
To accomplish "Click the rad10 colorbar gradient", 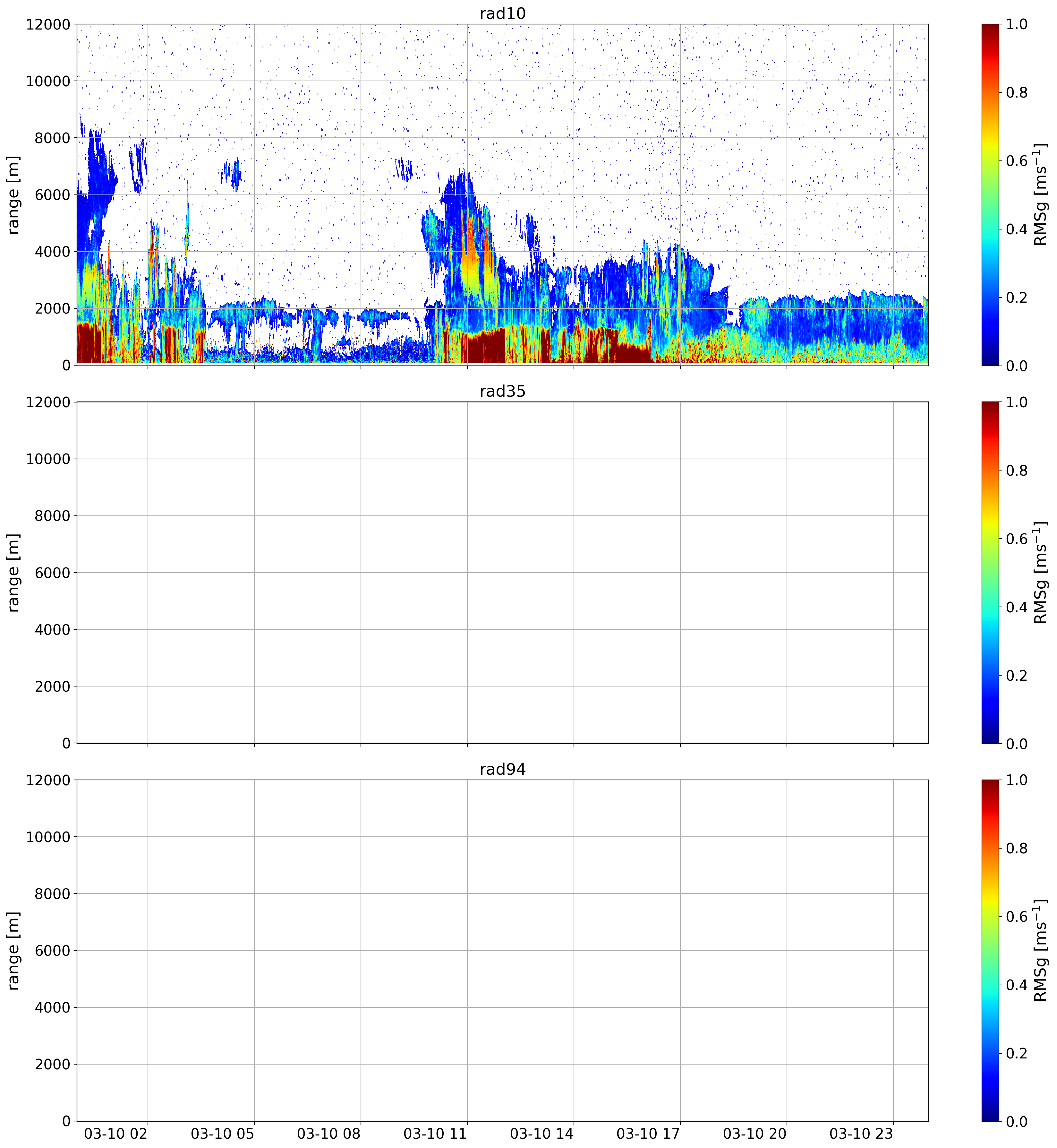I will (x=991, y=194).
